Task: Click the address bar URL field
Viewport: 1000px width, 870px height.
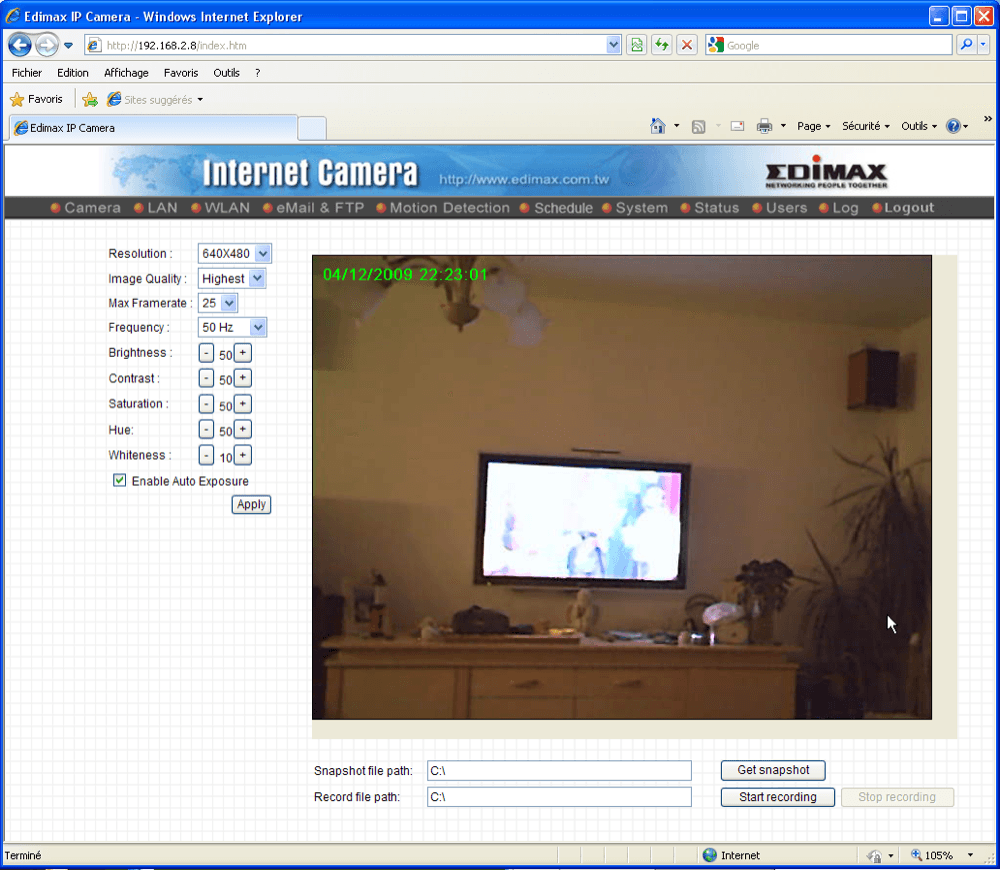Action: pyautogui.click(x=354, y=45)
